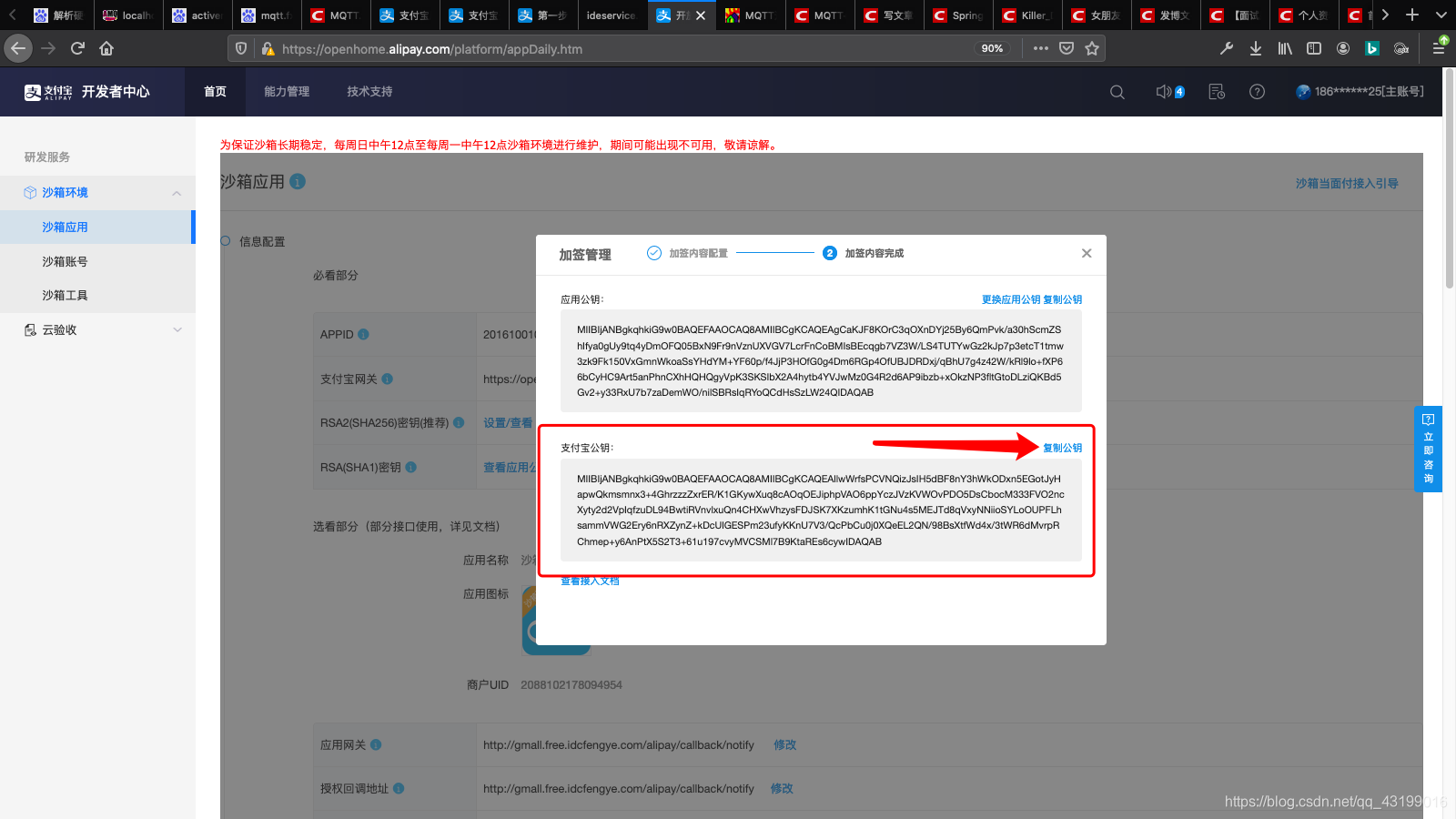Show browser downloads panel

[x=1256, y=48]
